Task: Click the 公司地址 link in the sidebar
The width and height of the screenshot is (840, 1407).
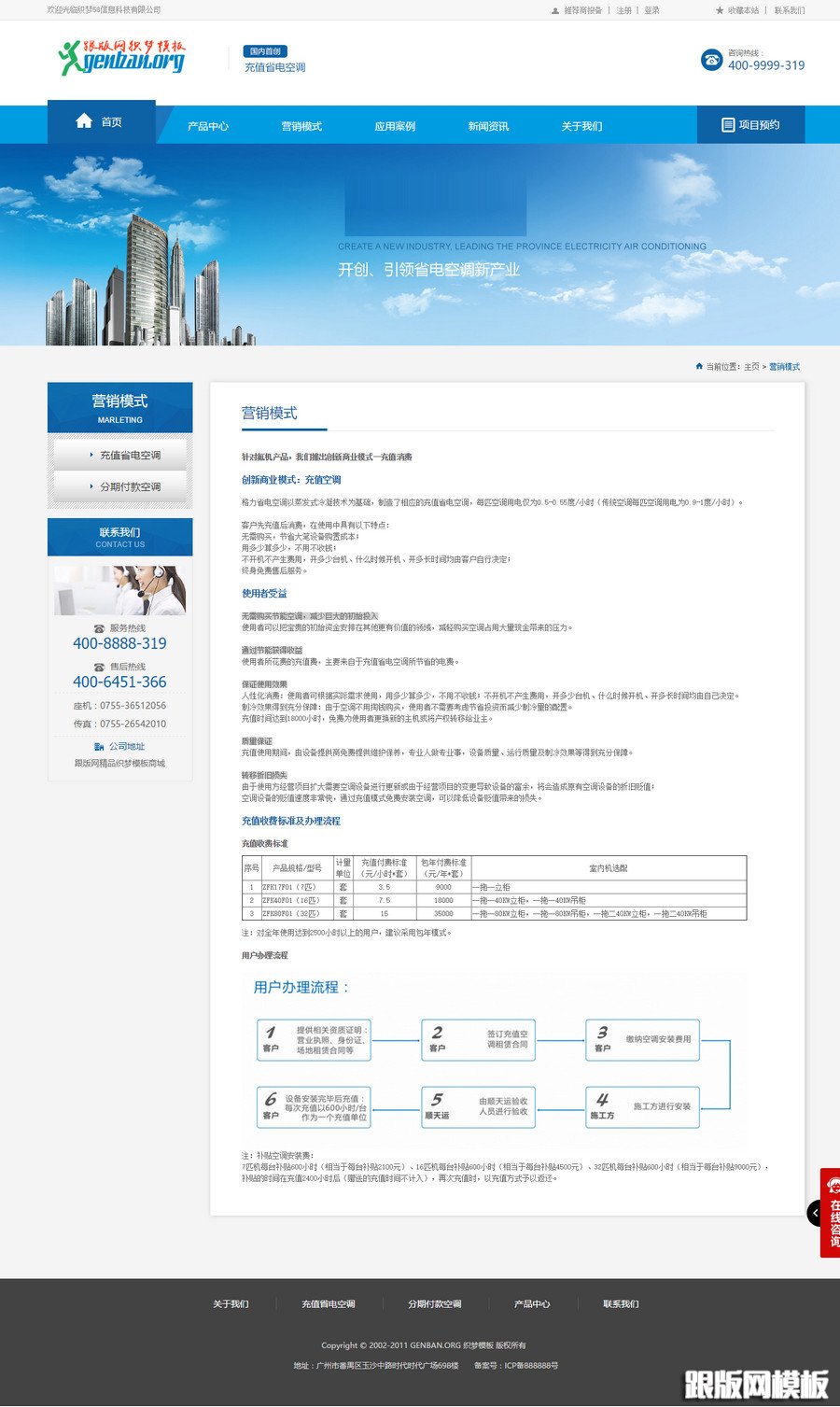Action: [127, 746]
